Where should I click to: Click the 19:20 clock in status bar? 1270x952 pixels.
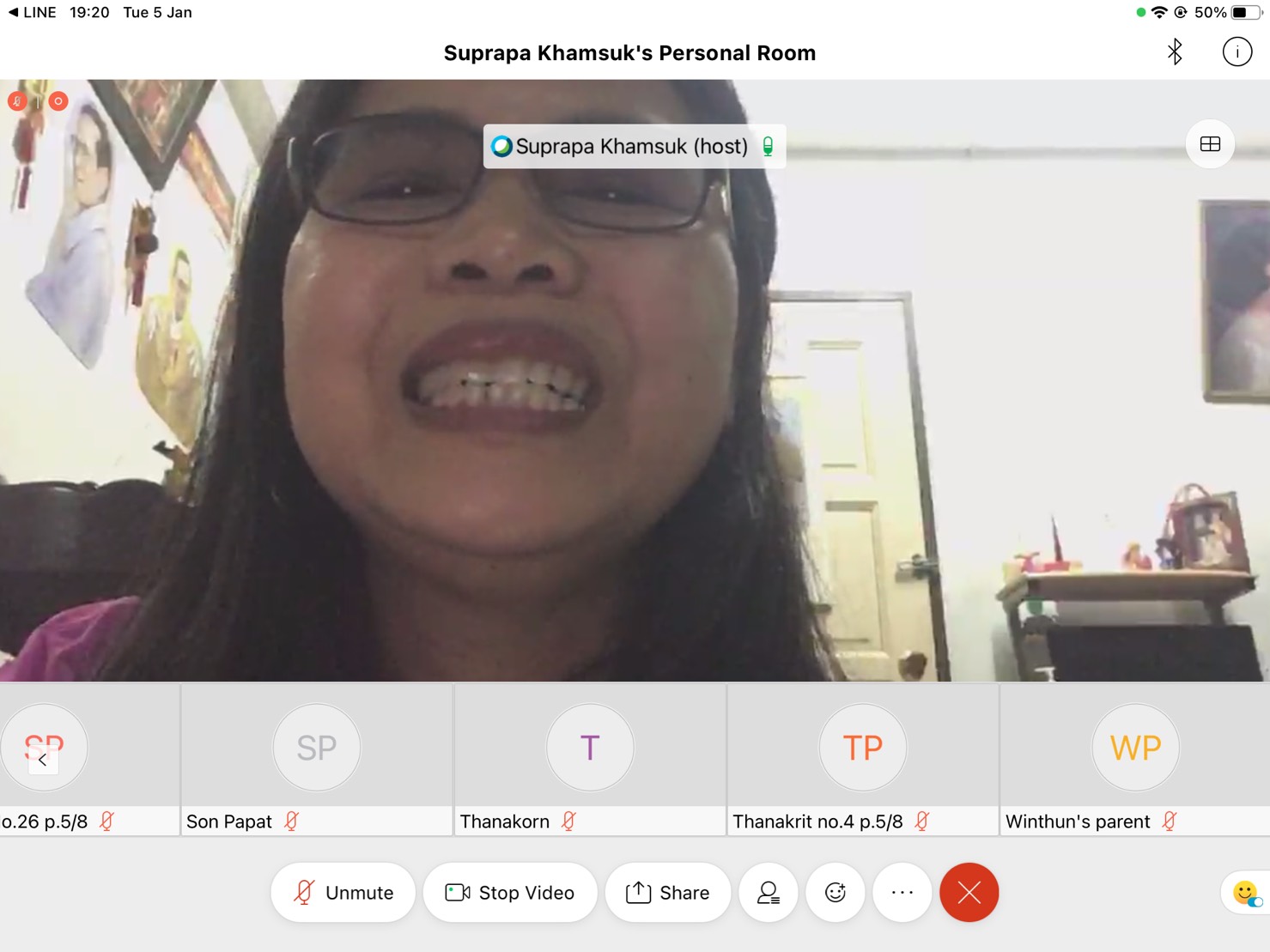[x=89, y=12]
